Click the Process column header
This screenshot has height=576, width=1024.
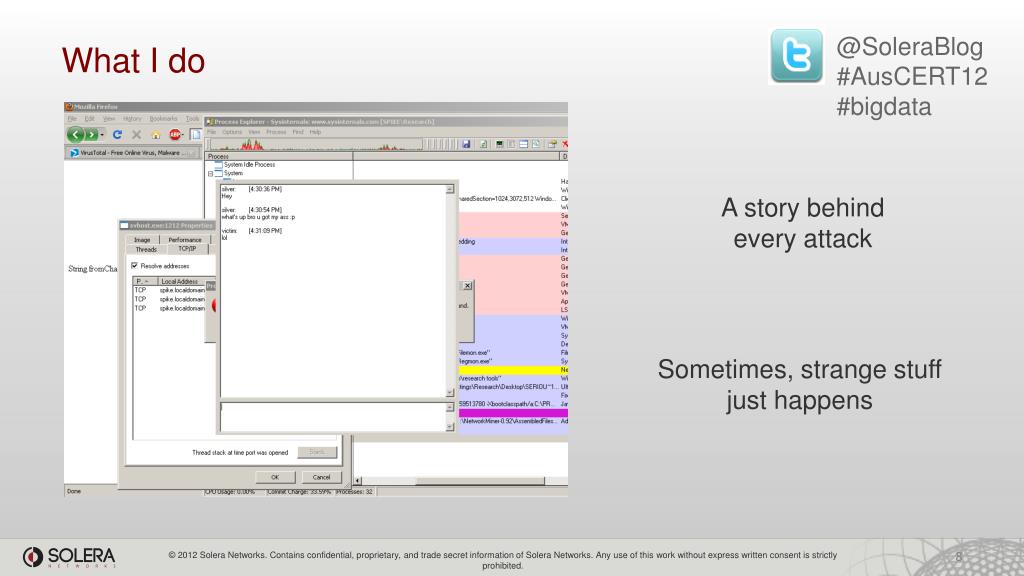click(280, 157)
